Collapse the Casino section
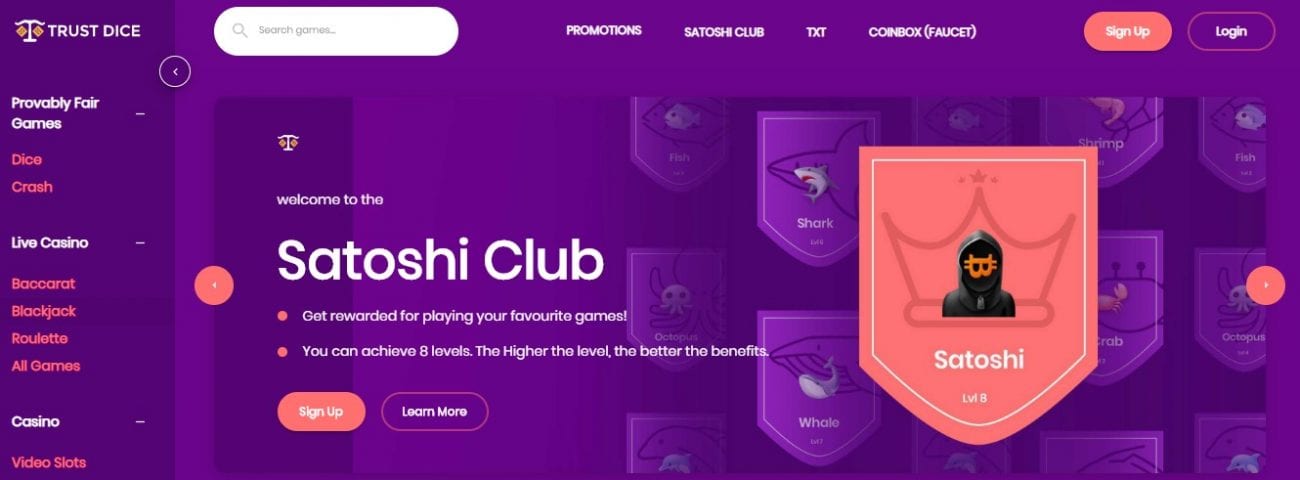 click(140, 422)
